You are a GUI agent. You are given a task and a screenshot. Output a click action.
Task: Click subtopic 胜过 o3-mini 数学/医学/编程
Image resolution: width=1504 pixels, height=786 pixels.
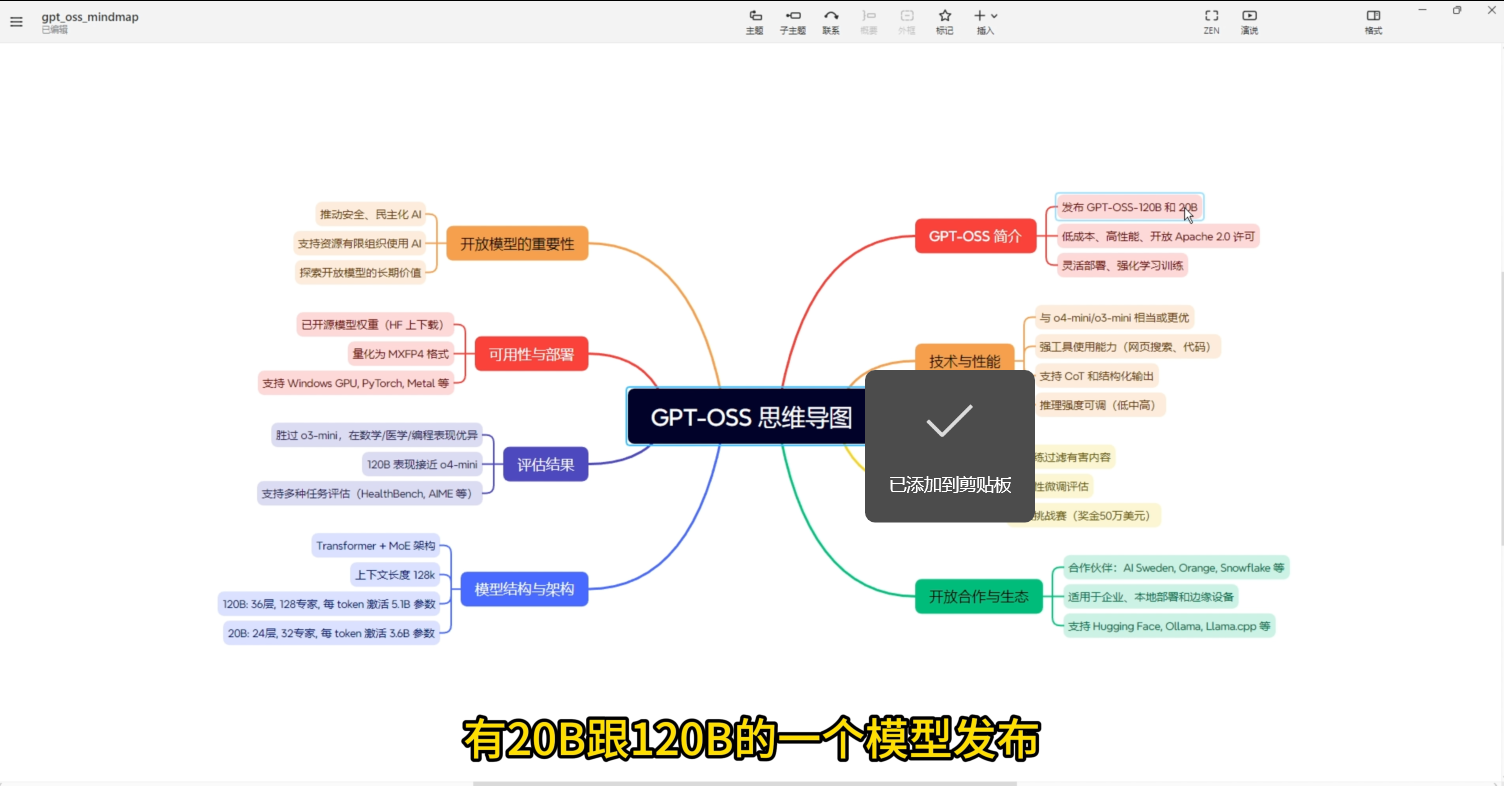click(x=376, y=435)
